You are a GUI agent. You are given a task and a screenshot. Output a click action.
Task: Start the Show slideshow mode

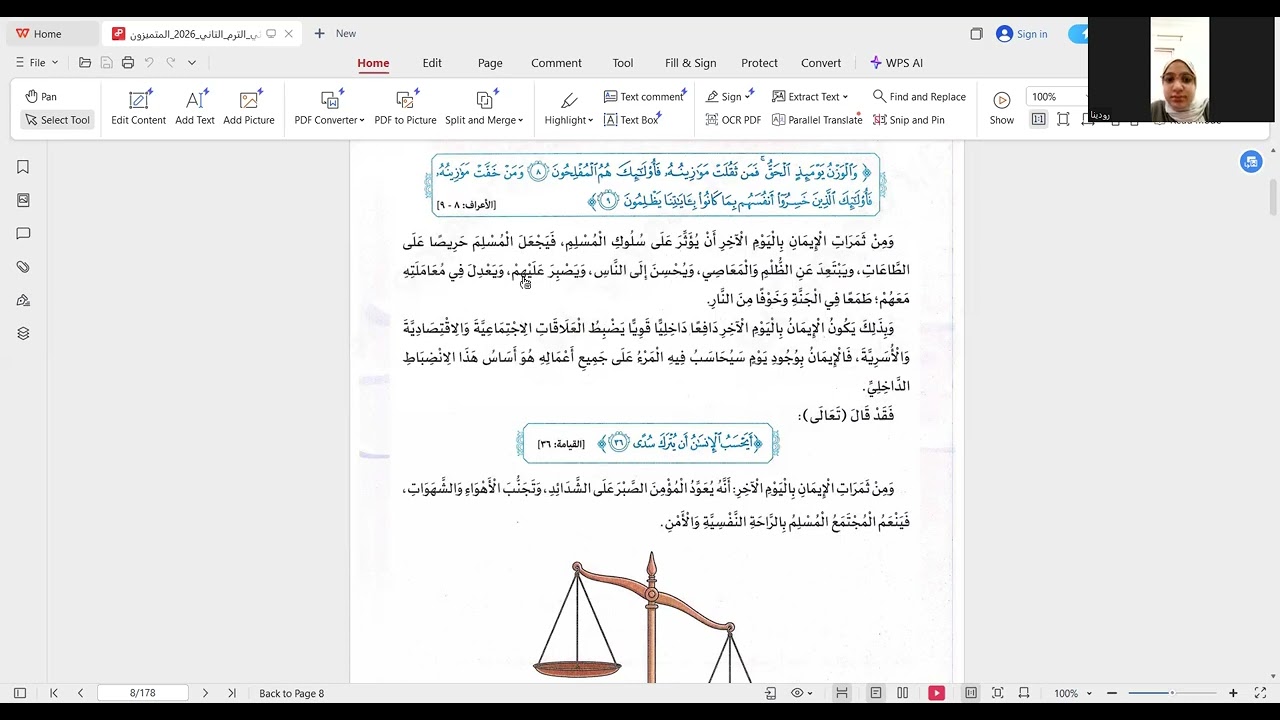coord(1002,108)
